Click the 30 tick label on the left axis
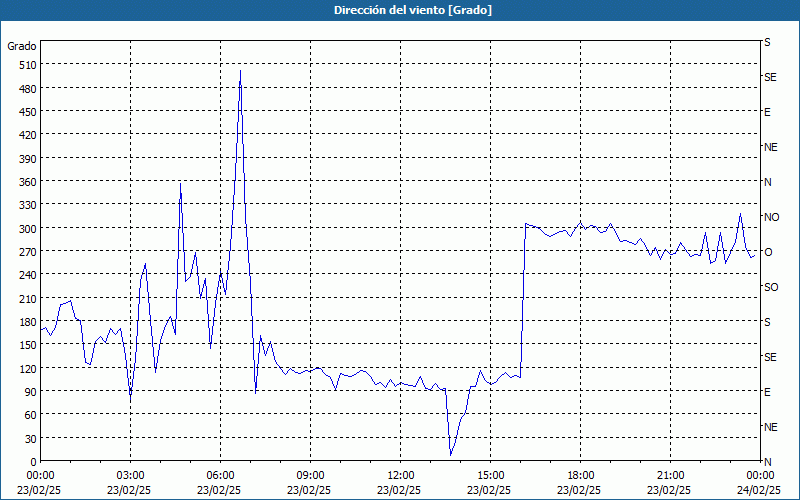Viewport: 800px width, 500px height. pos(28,438)
